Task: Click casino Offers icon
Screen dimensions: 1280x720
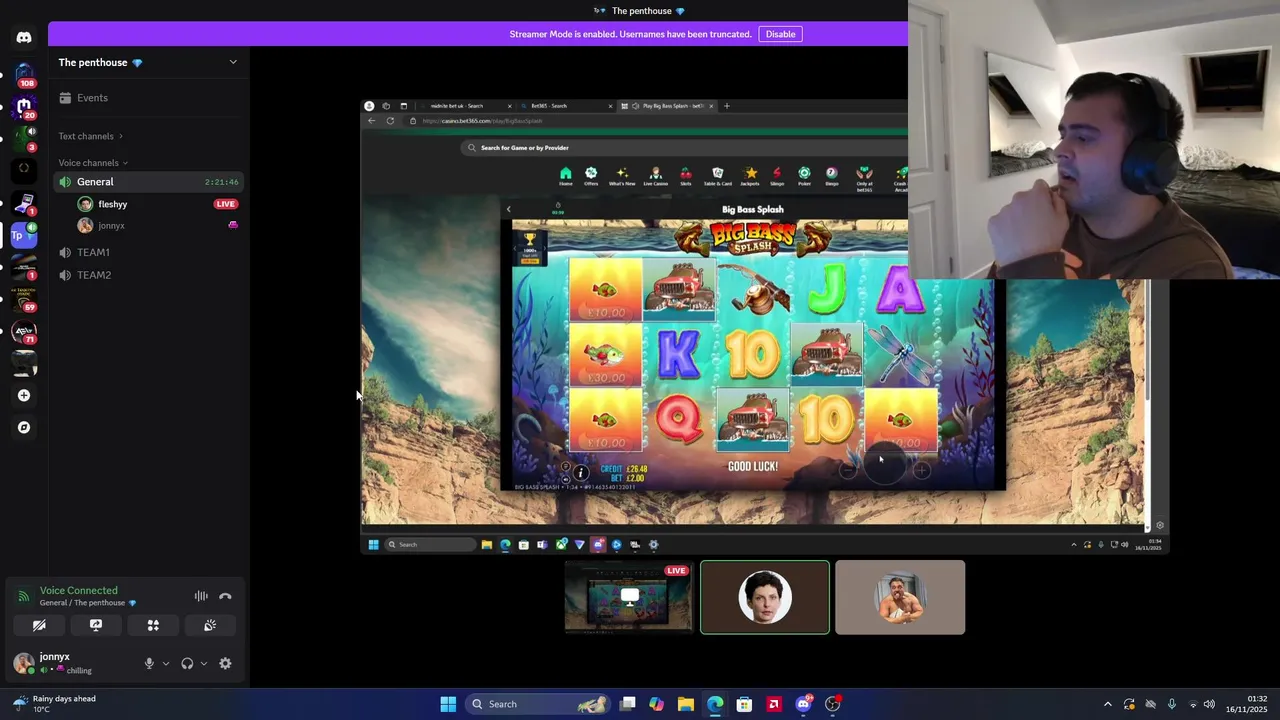Action: (591, 176)
